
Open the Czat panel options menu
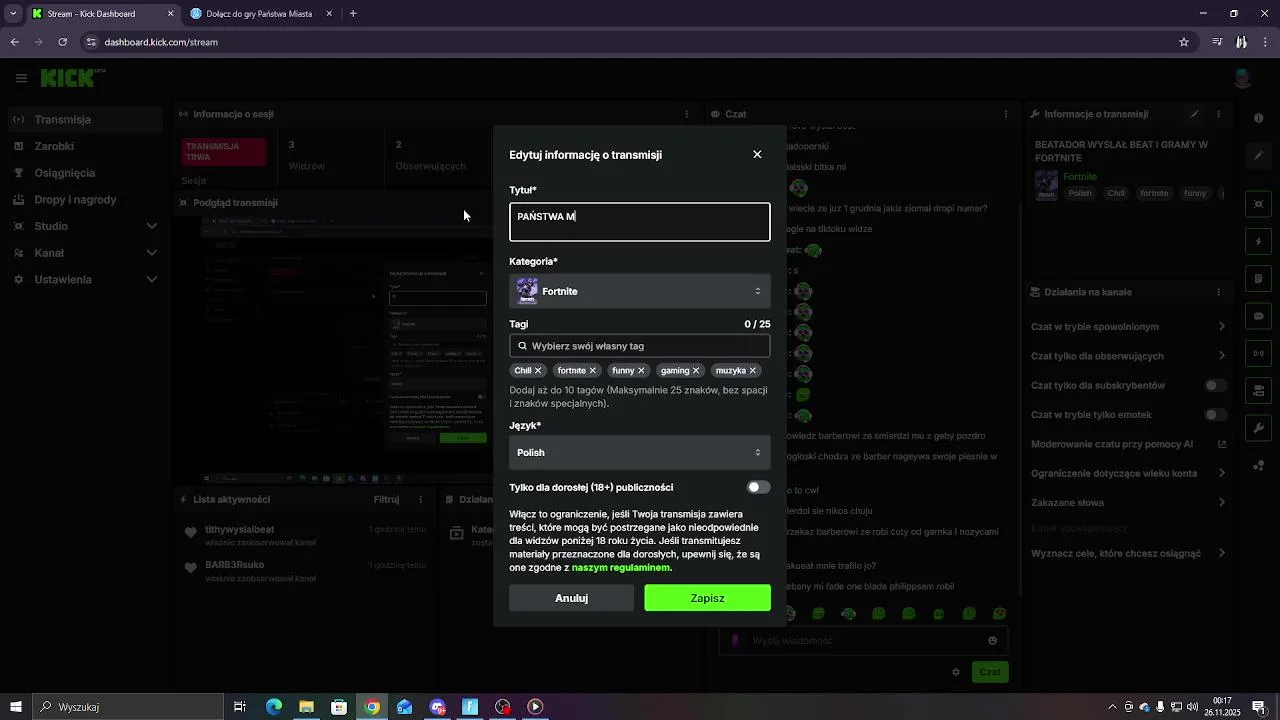(1006, 115)
